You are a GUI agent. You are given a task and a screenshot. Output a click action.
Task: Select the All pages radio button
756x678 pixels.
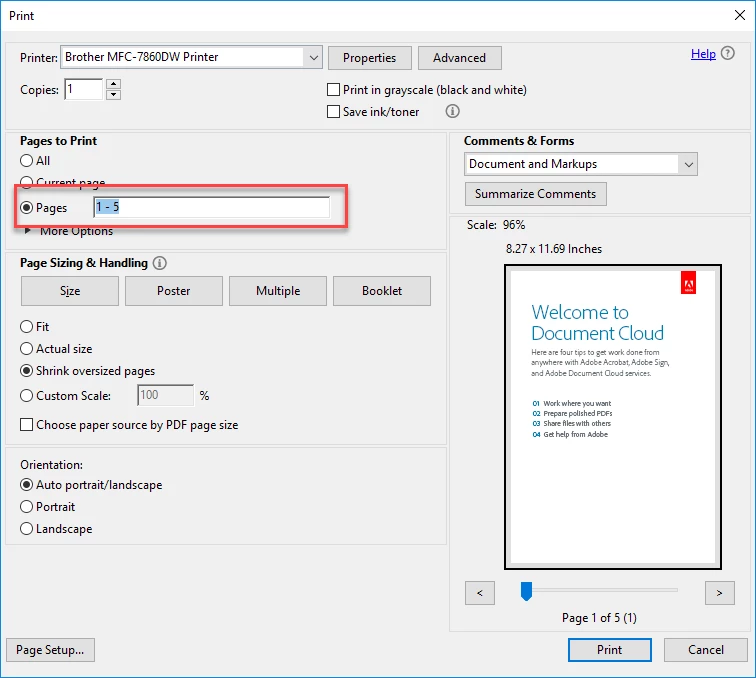point(27,161)
